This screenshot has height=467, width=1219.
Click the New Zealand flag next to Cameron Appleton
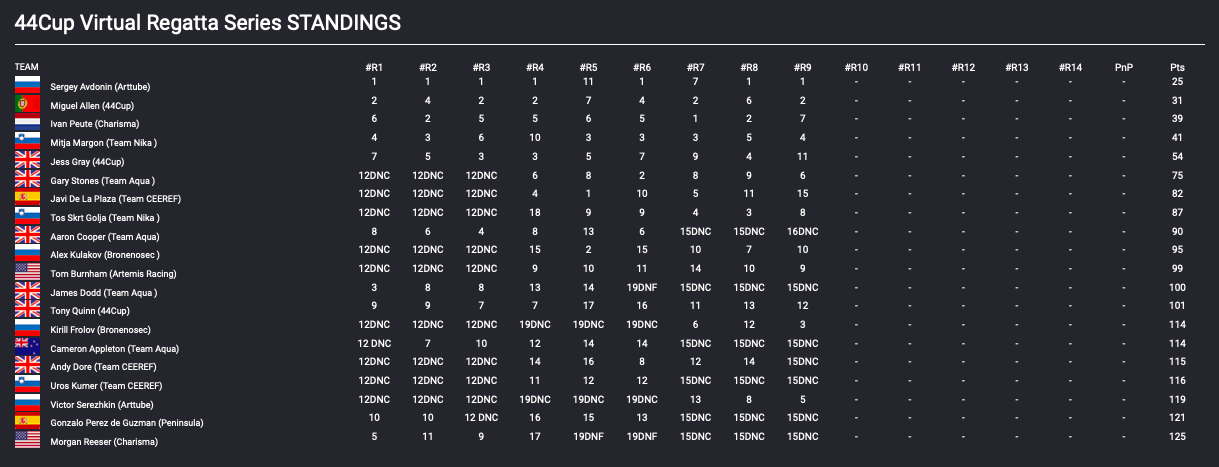click(x=27, y=347)
